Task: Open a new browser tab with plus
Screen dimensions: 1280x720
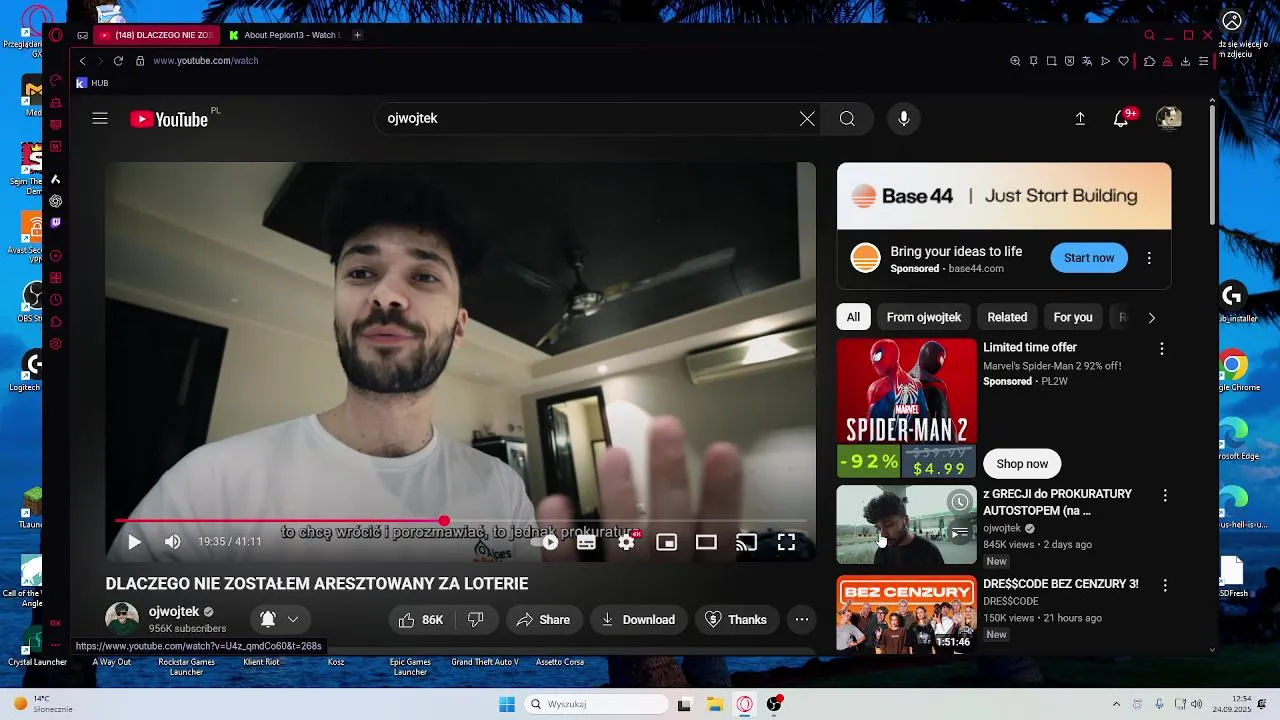Action: click(x=357, y=35)
